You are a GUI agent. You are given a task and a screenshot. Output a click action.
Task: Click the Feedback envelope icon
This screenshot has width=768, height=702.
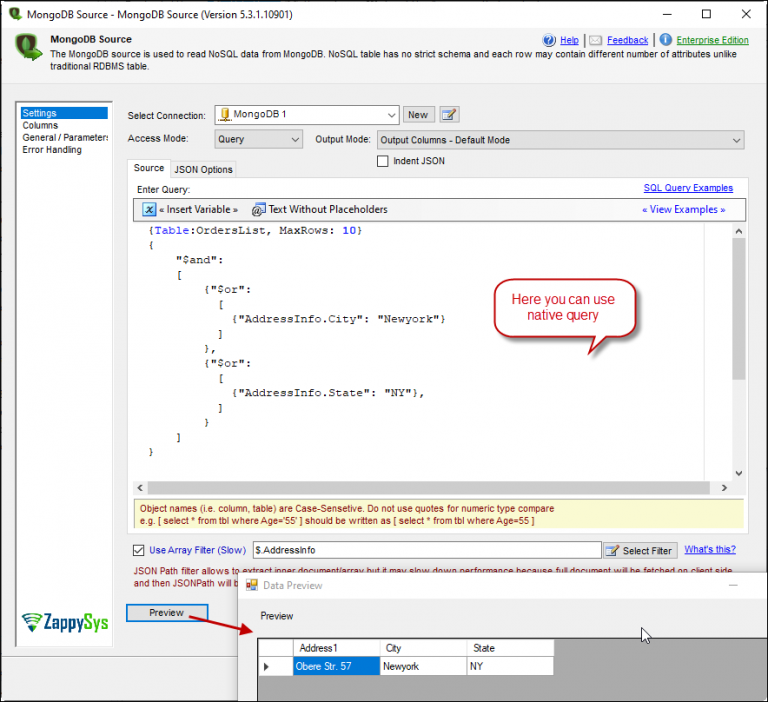point(595,40)
